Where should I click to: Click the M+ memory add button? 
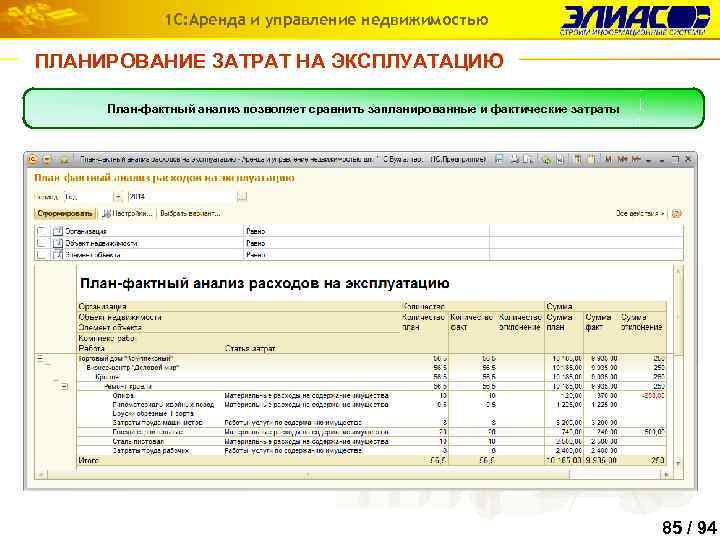click(x=622, y=159)
